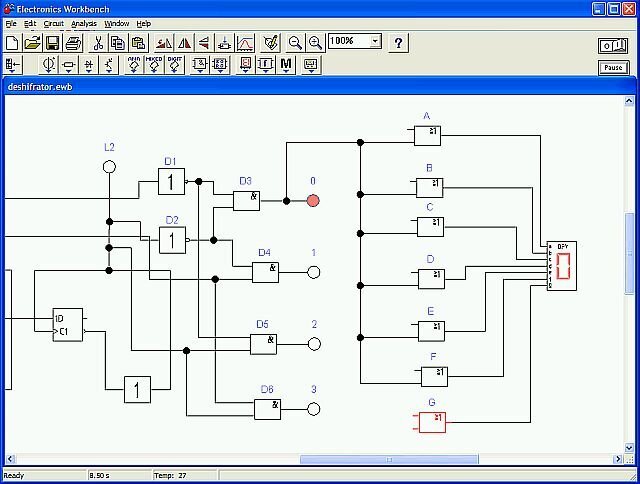Display the analysis graphs
Viewport: 640px width, 484px height.
click(x=245, y=42)
